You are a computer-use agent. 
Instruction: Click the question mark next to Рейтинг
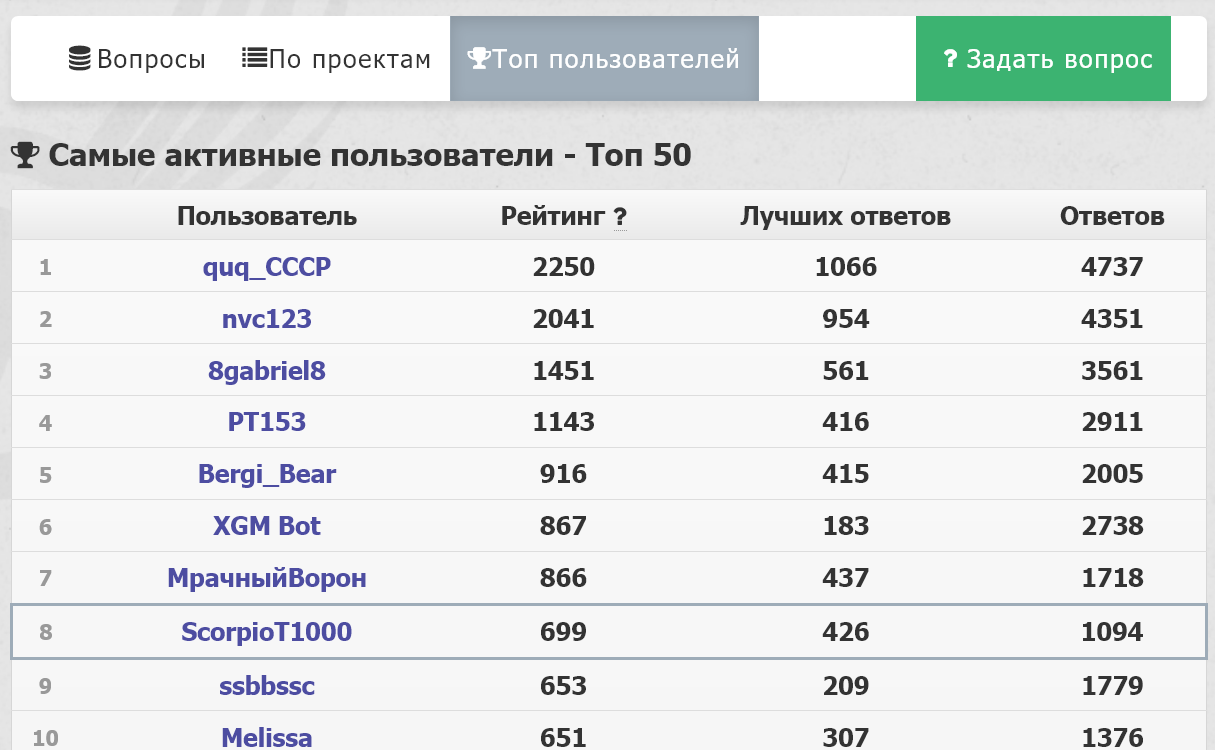(620, 217)
